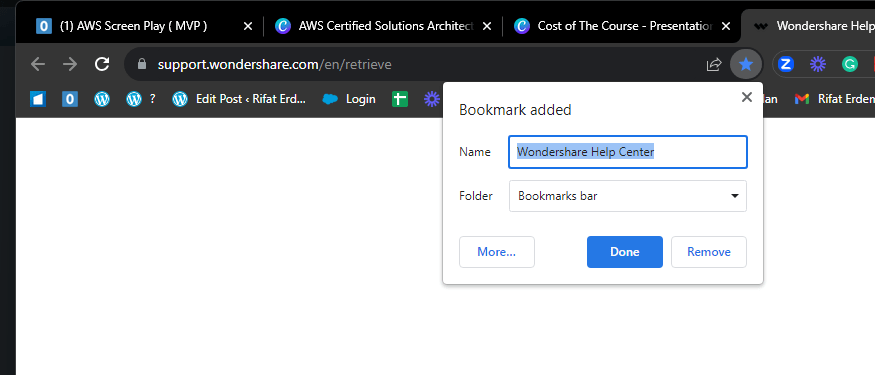Switch to Cost of The Course tab

click(622, 26)
